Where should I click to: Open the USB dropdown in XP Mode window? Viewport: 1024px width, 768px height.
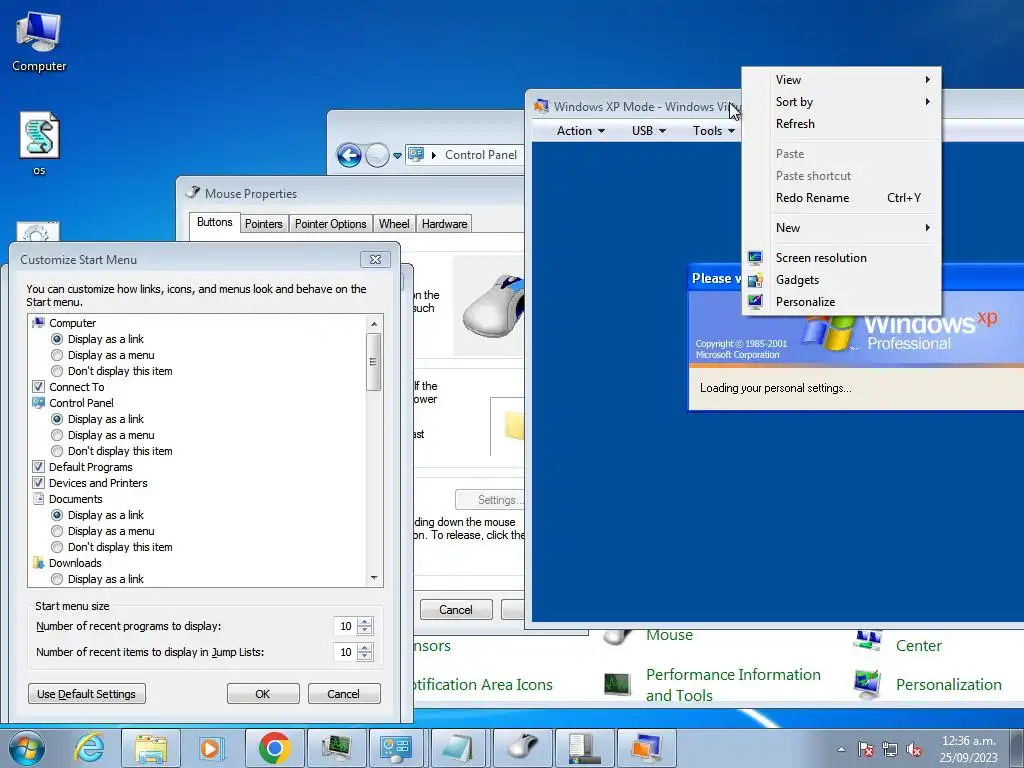(x=648, y=131)
